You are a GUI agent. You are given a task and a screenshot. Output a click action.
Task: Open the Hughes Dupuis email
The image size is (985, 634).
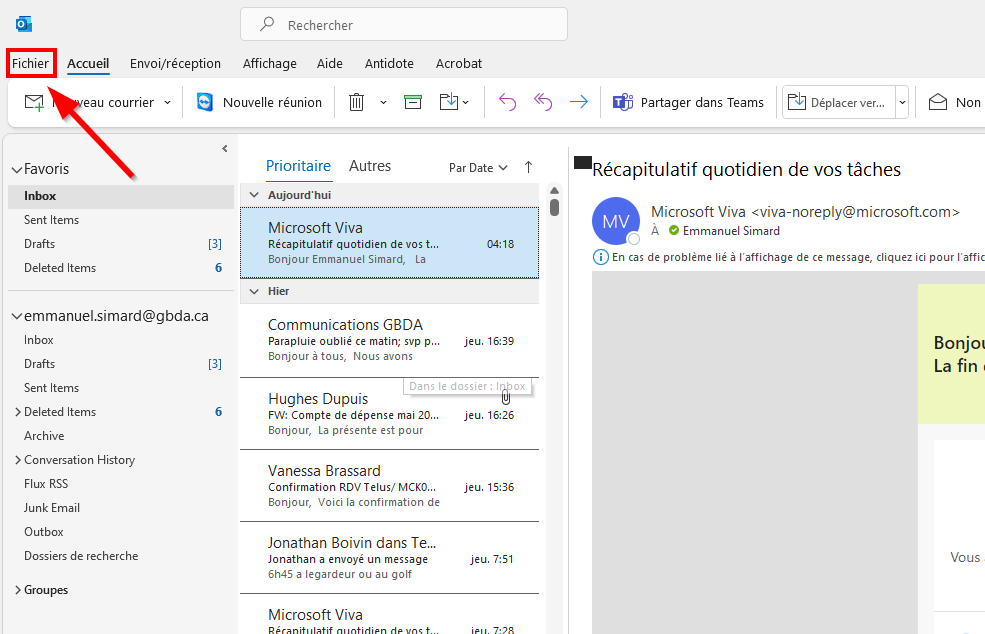[x=389, y=414]
